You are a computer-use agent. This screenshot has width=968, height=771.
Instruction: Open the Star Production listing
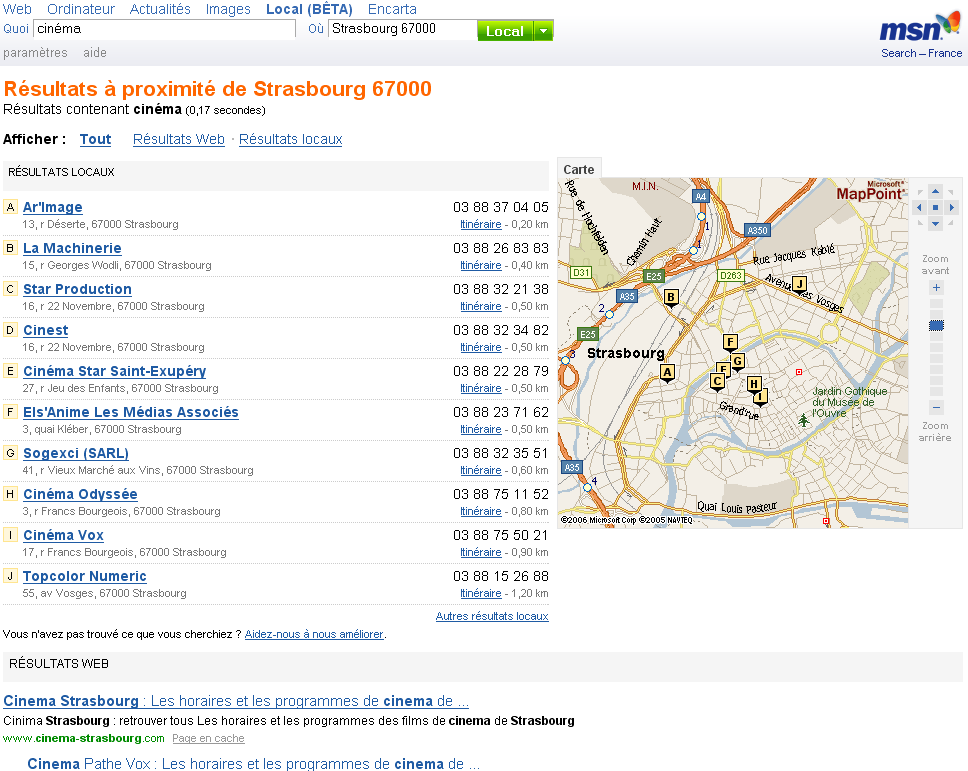pyautogui.click(x=77, y=289)
